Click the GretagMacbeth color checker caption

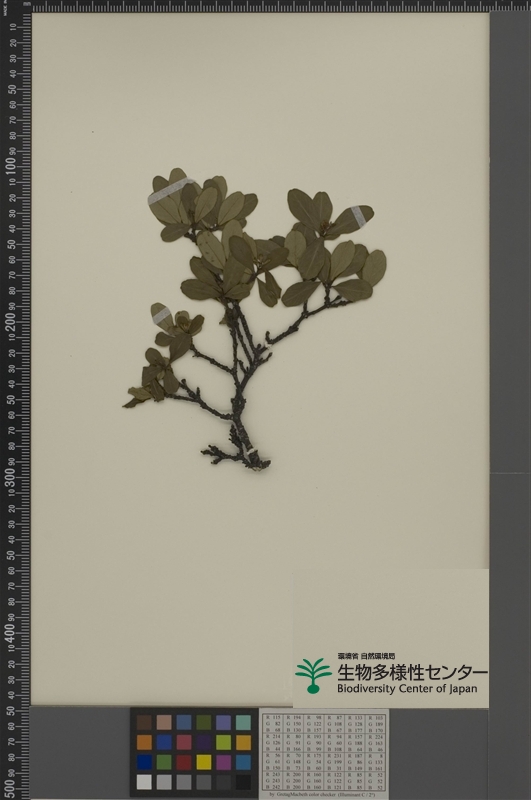322,795
